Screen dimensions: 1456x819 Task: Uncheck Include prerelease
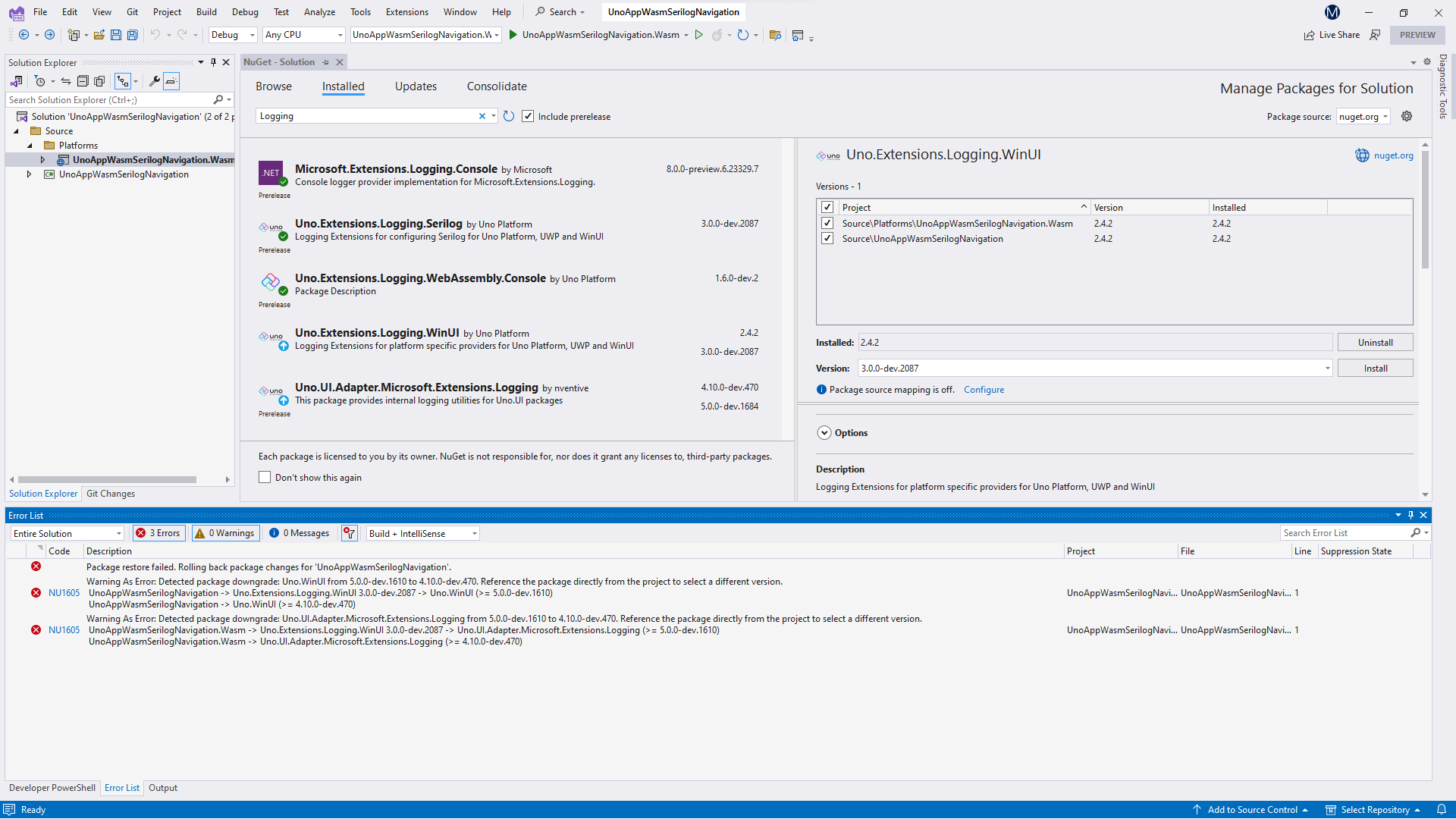(x=529, y=115)
